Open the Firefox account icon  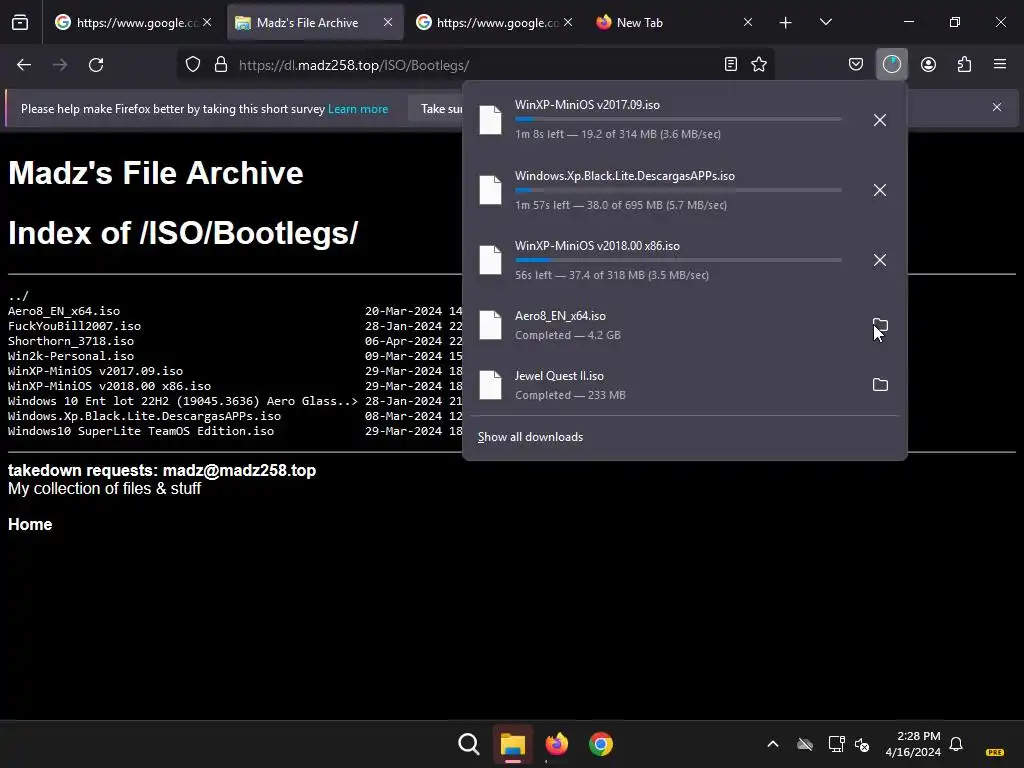928,65
